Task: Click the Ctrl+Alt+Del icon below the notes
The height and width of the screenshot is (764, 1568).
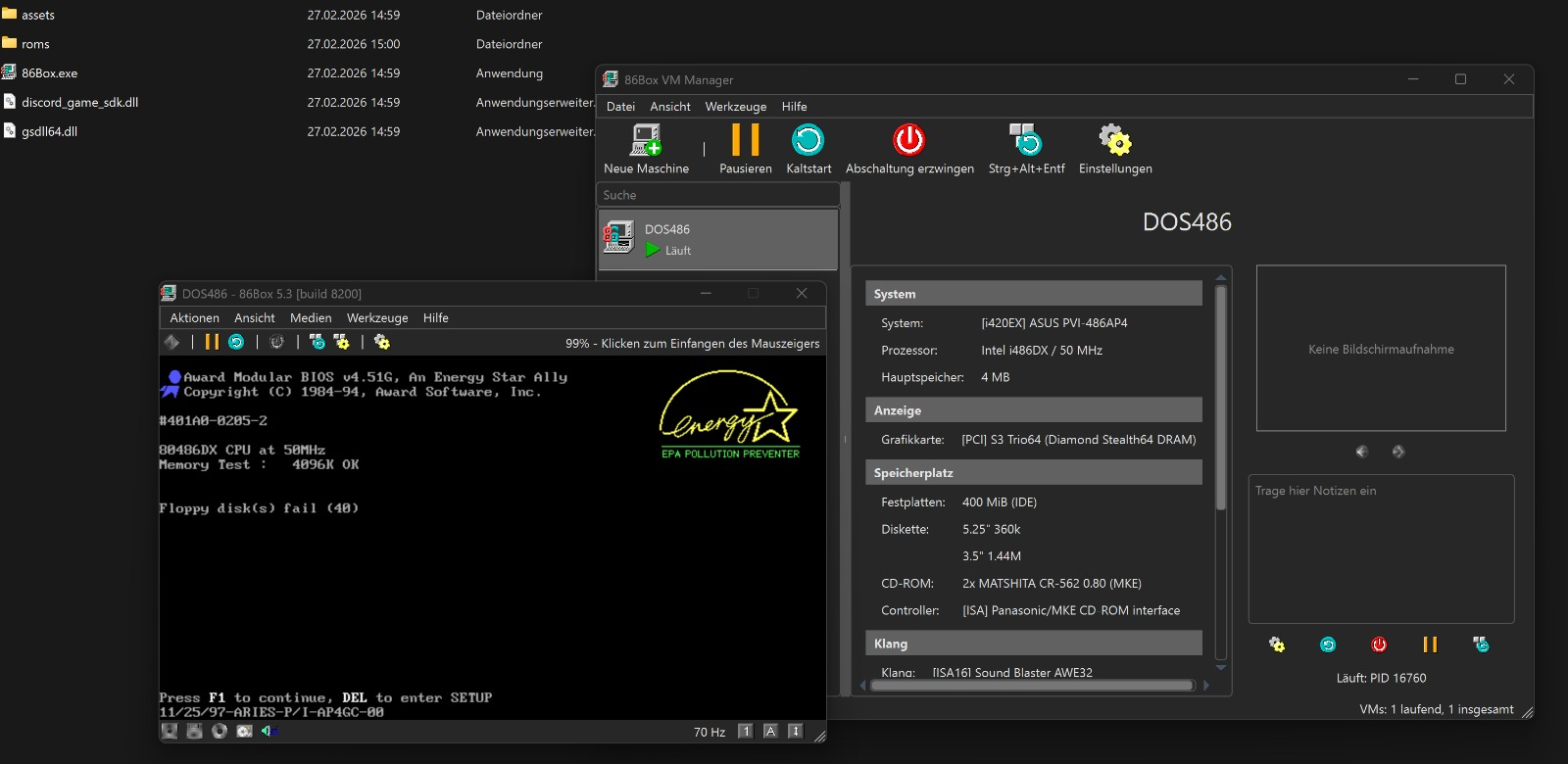Action: click(1481, 645)
